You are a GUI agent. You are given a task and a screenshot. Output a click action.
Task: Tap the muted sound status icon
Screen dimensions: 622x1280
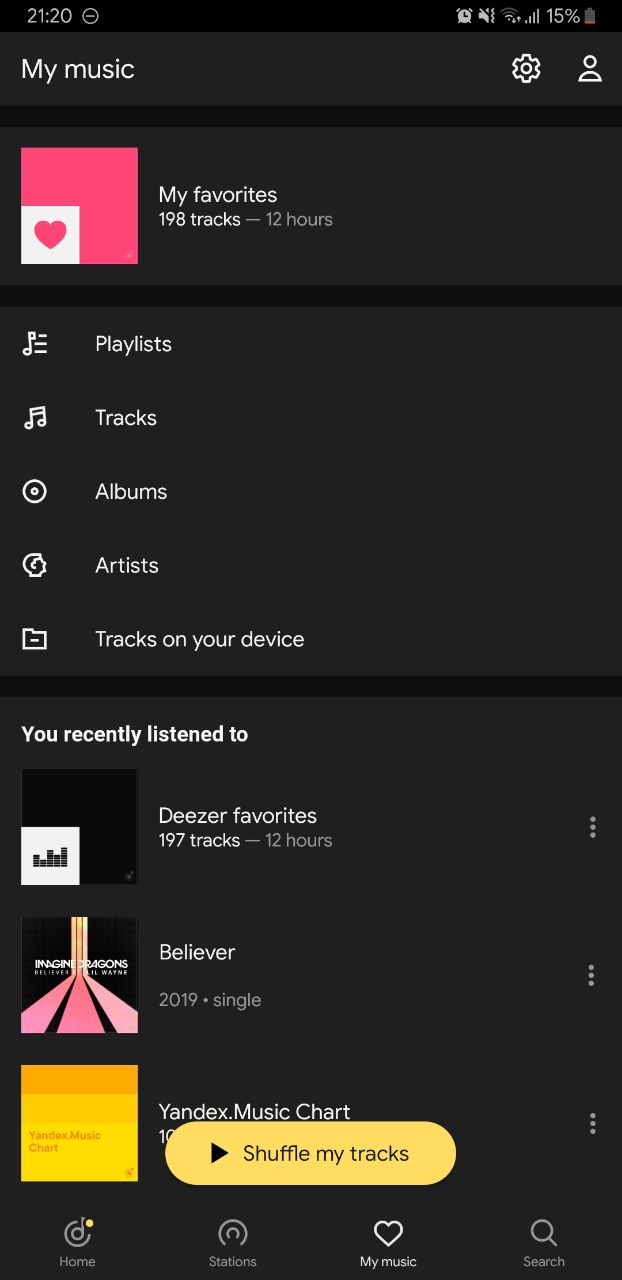[487, 16]
